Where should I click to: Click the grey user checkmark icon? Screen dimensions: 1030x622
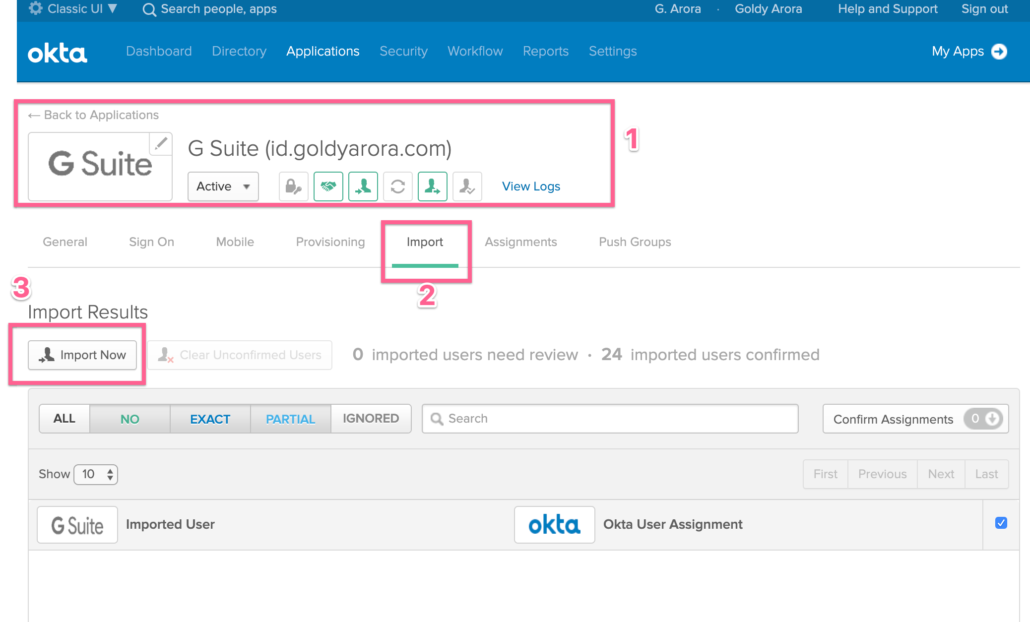click(x=467, y=187)
